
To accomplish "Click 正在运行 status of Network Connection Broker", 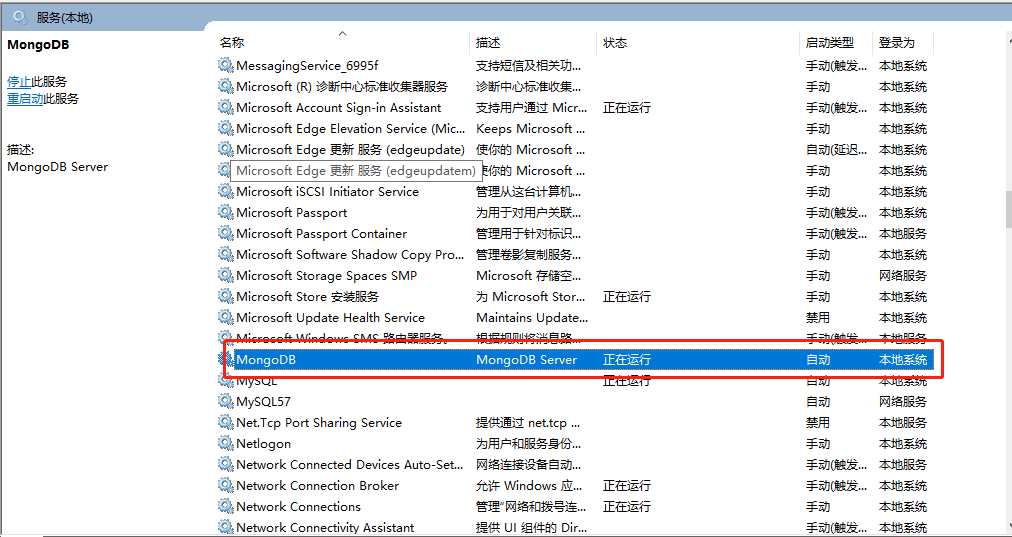I will coord(627,485).
